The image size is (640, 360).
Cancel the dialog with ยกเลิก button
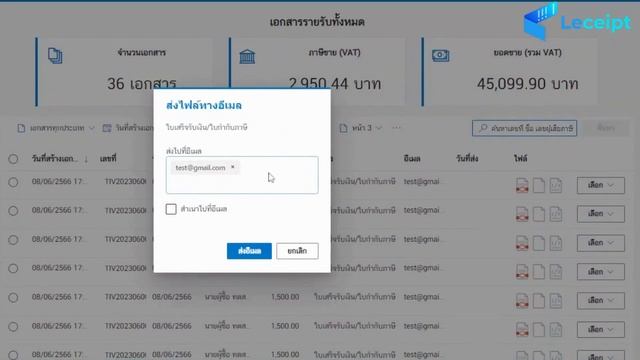pos(297,251)
